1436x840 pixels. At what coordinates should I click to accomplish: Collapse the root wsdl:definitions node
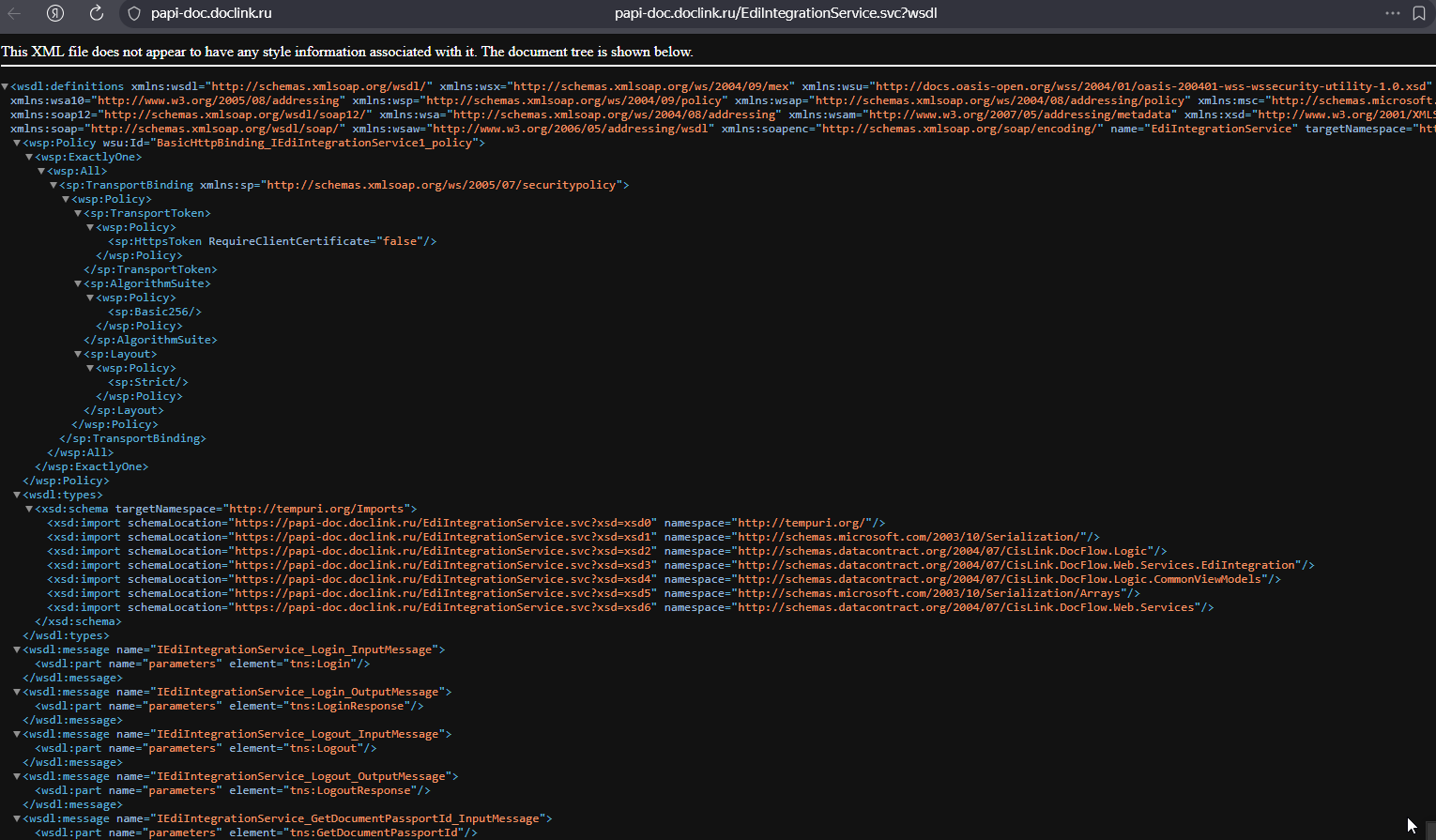click(x=5, y=86)
